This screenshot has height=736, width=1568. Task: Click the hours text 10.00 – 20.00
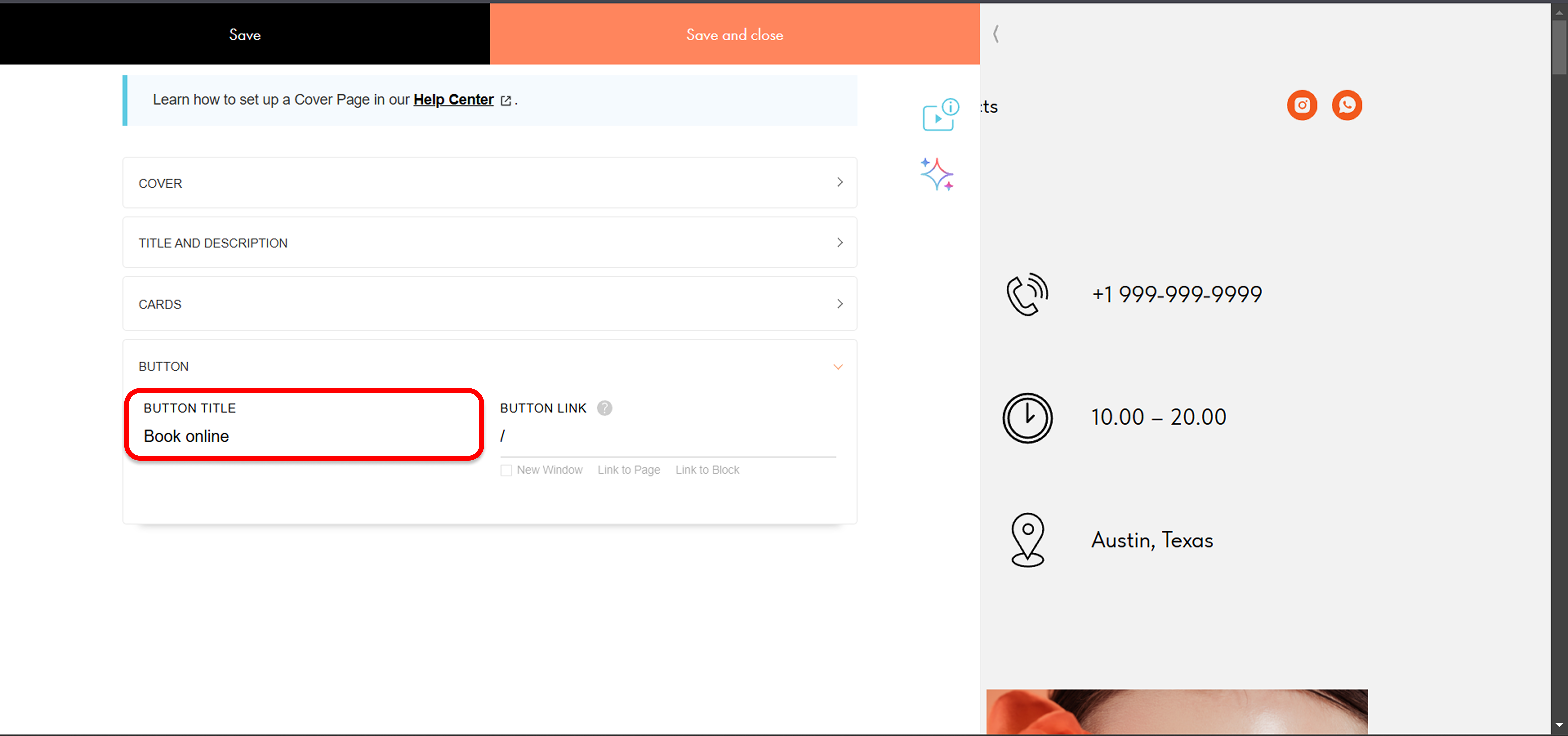point(1158,417)
